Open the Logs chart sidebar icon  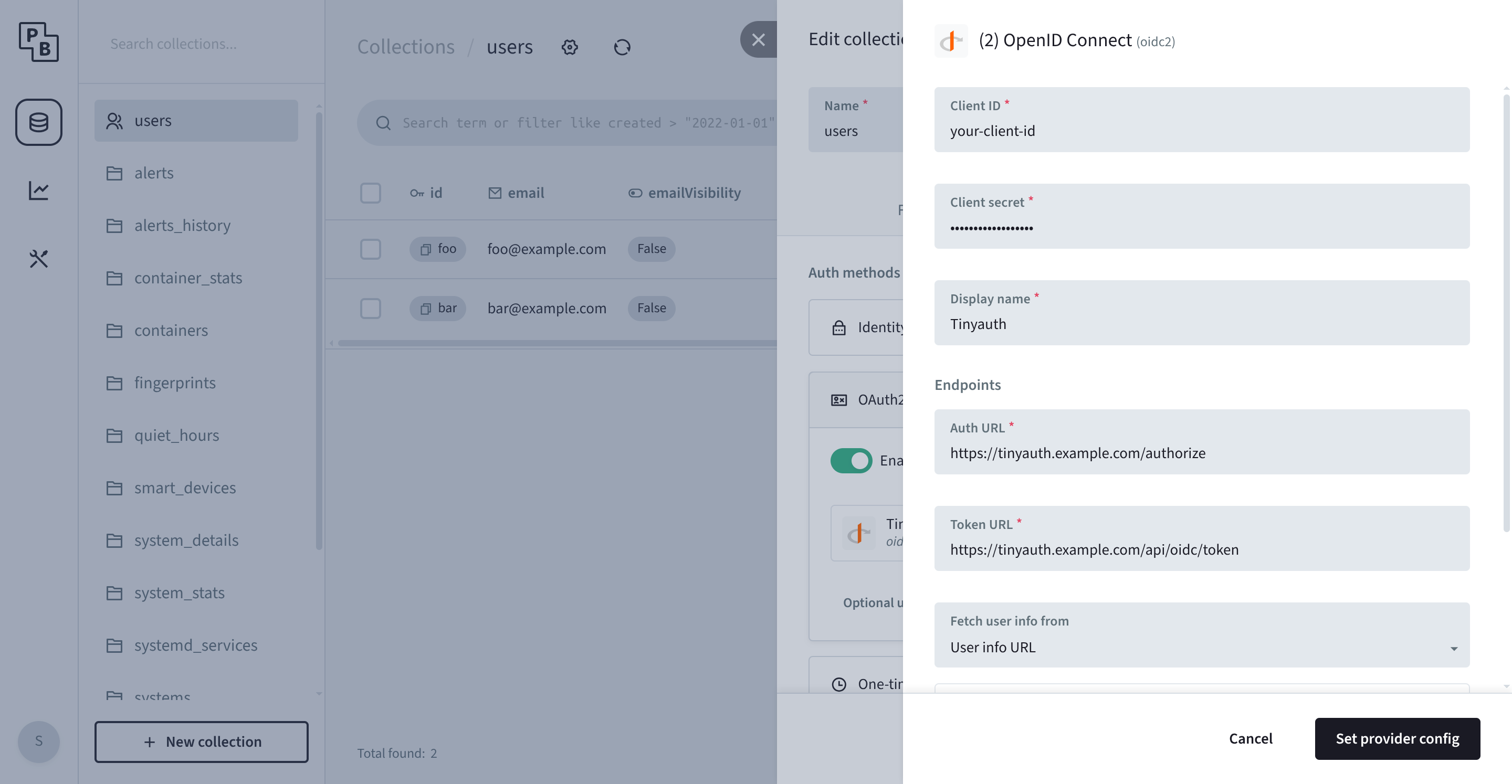39,190
